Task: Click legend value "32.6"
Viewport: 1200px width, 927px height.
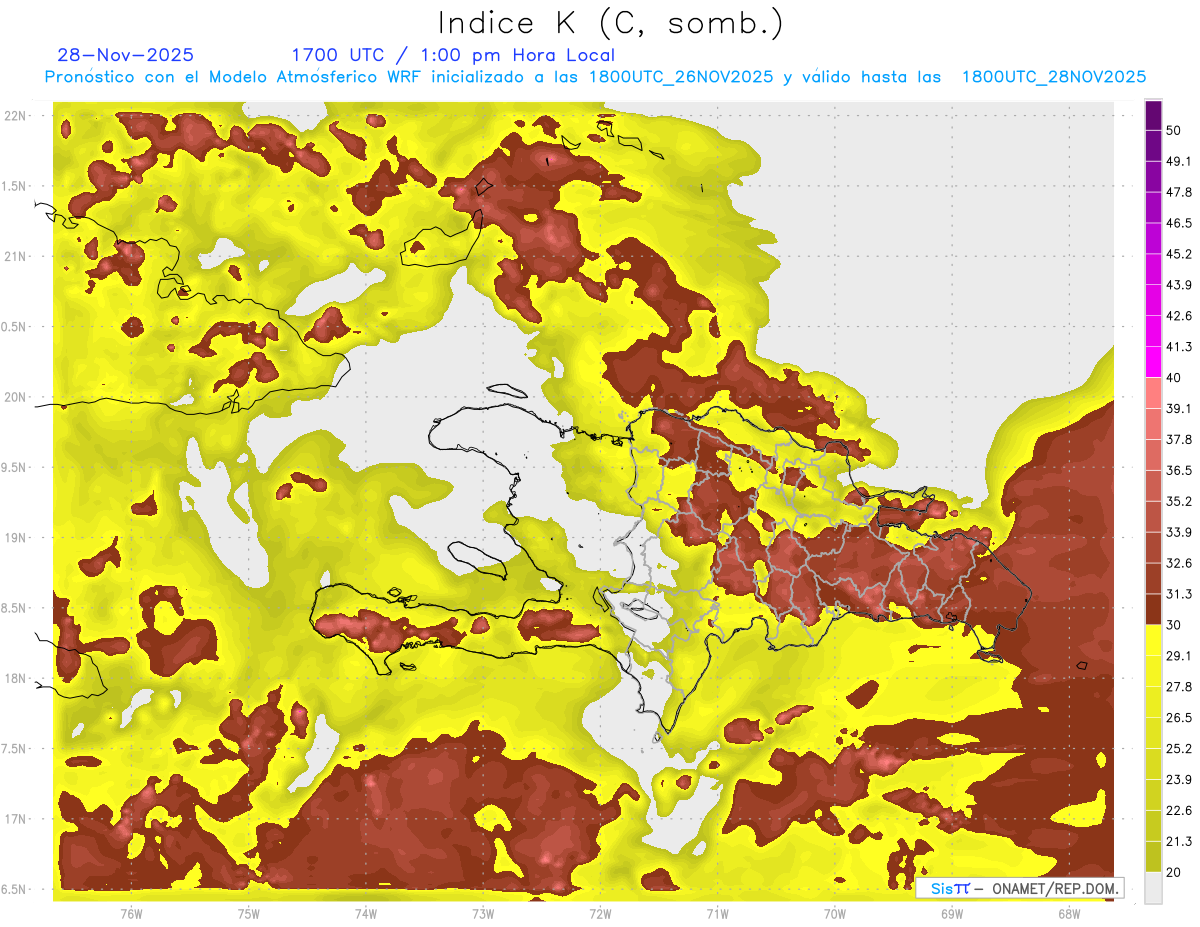Action: click(x=1179, y=563)
